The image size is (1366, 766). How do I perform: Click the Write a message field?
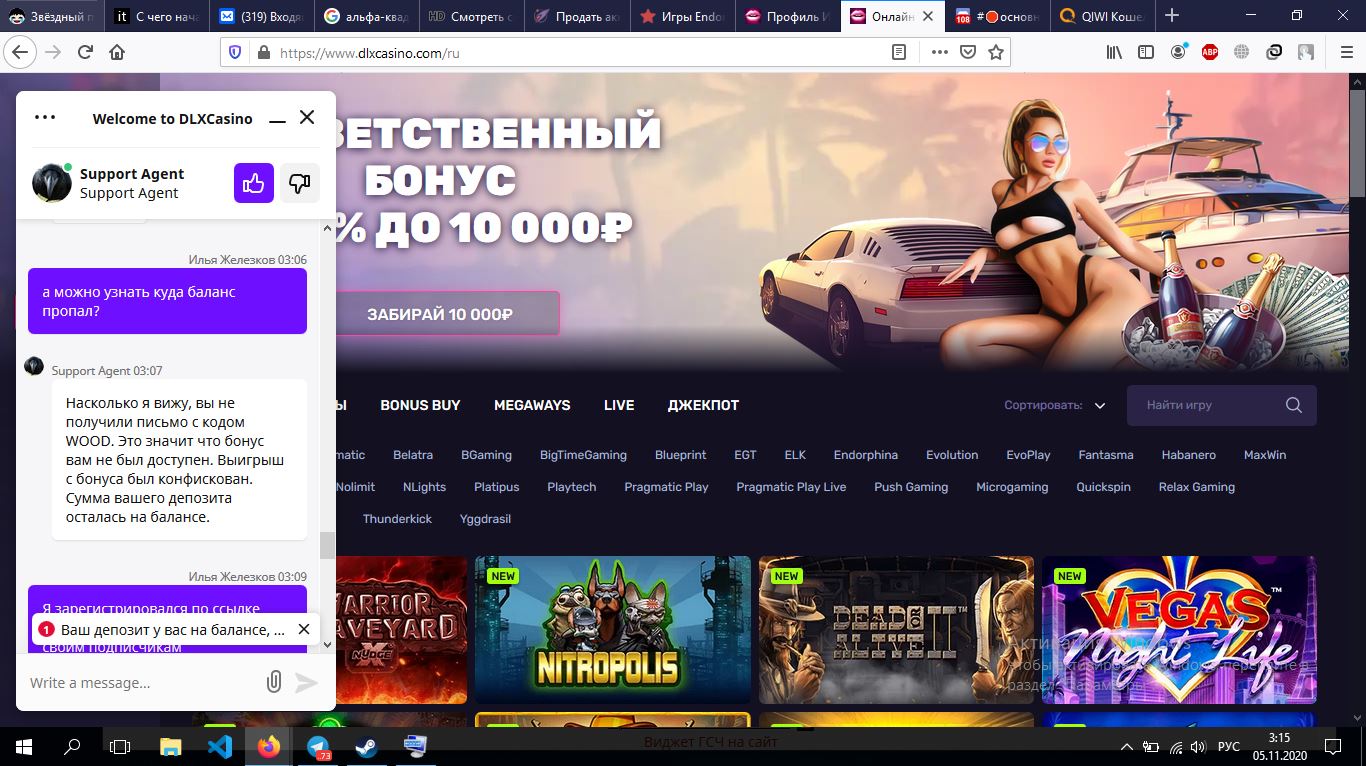(x=140, y=683)
